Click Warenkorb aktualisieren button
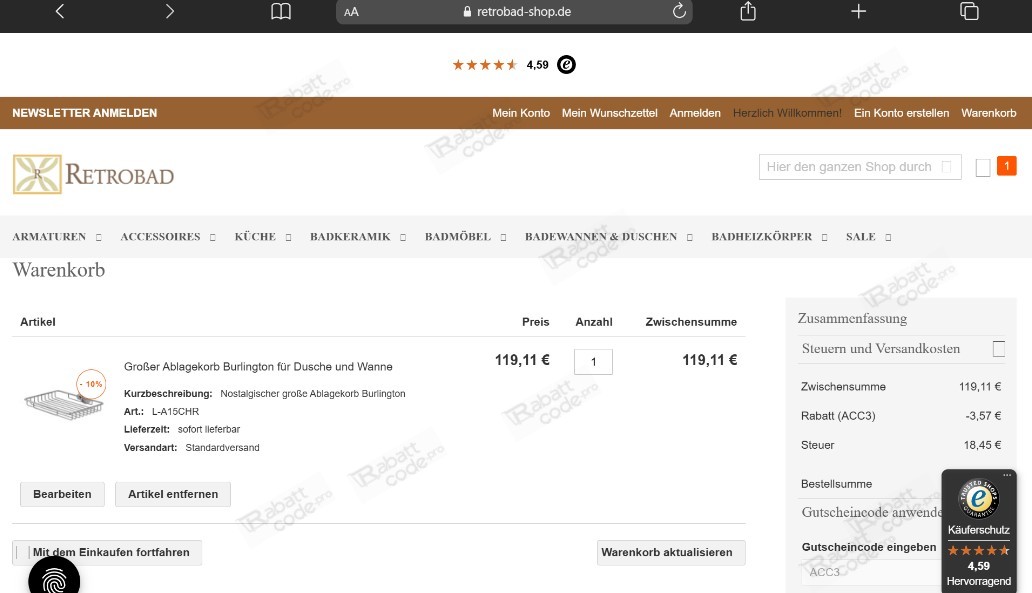Image resolution: width=1032 pixels, height=593 pixels. [x=671, y=553]
